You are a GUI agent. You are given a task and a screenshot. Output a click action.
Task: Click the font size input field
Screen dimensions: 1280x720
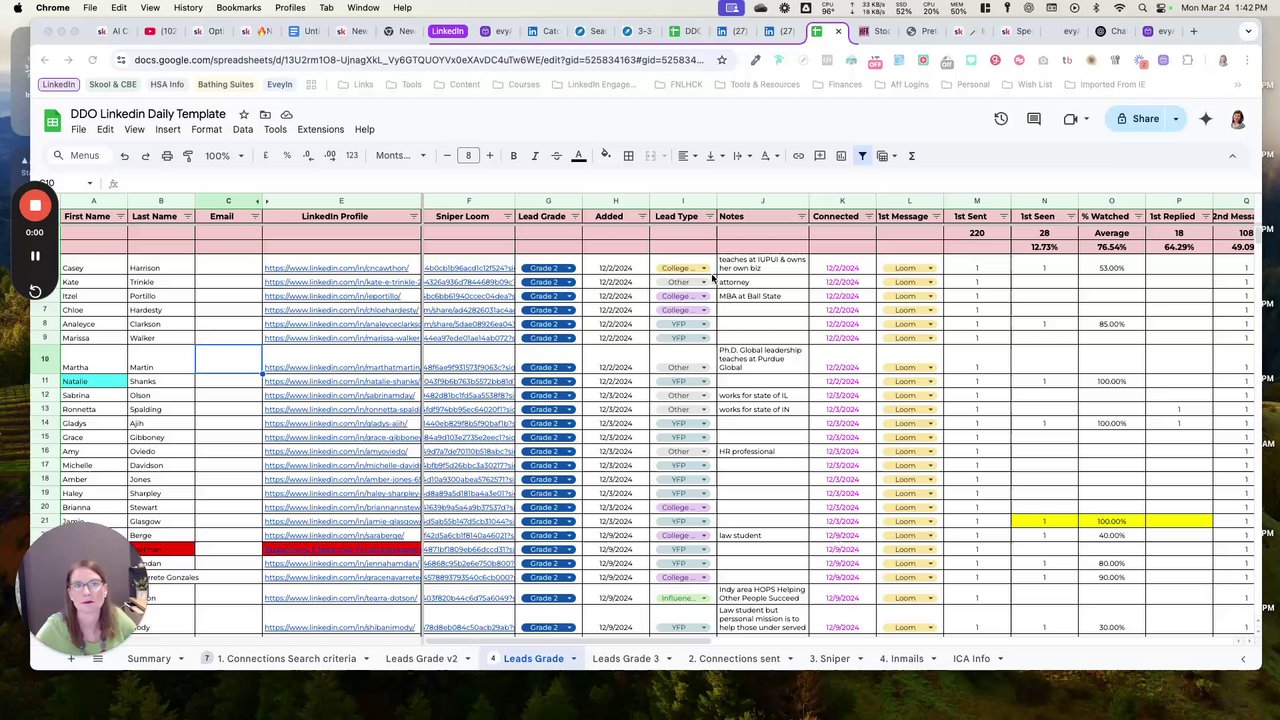click(x=468, y=156)
